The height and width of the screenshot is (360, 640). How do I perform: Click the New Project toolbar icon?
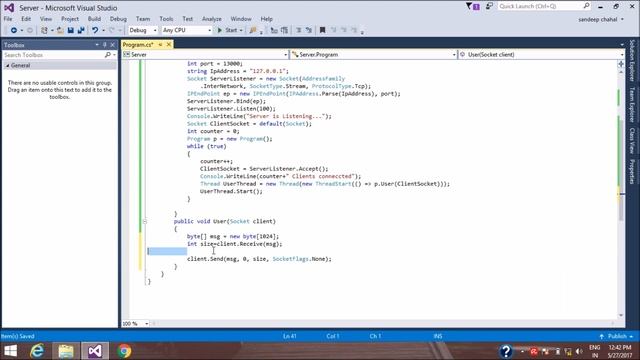pyautogui.click(x=44, y=30)
